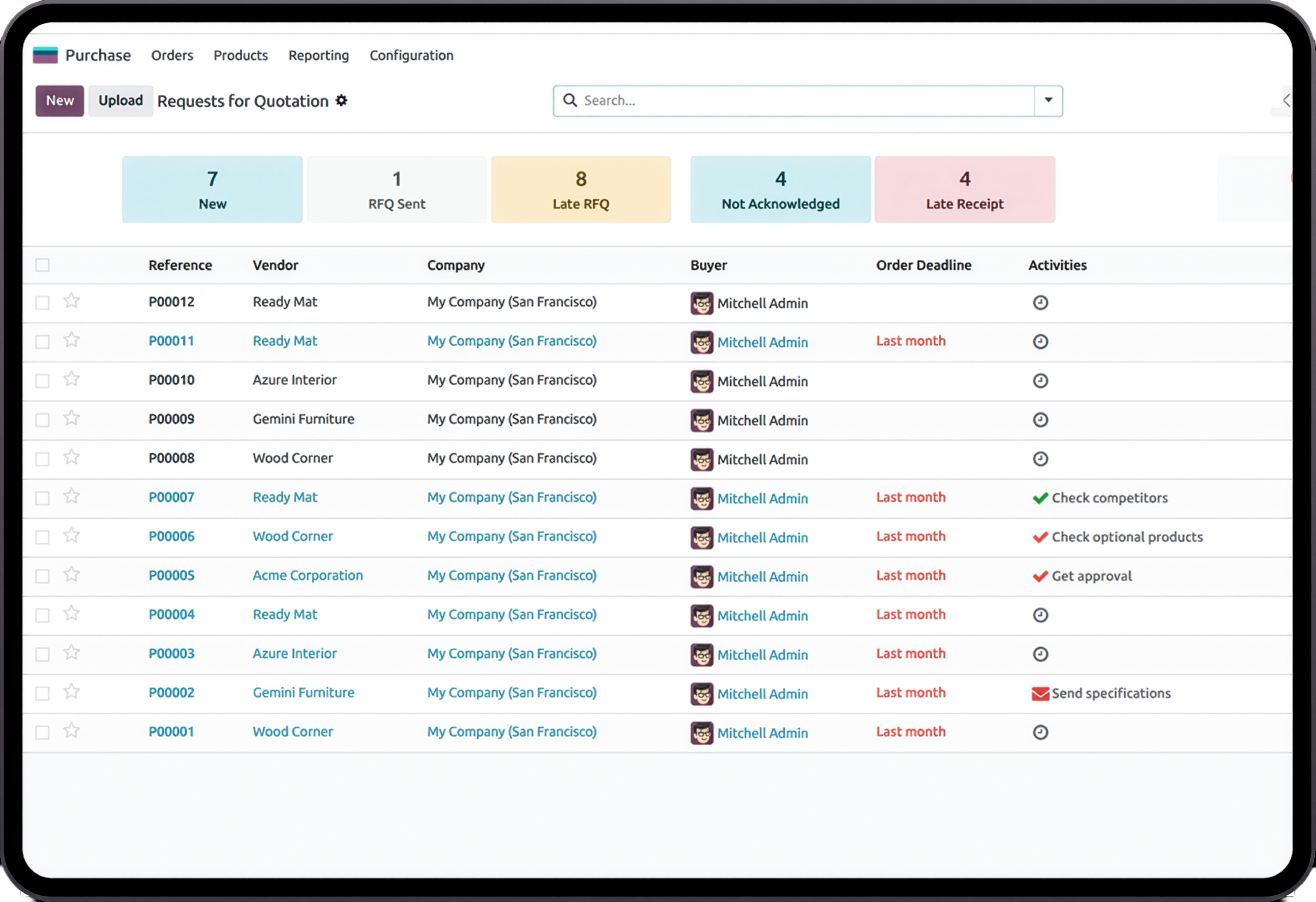Click Mitchell Admin avatar in P00006 row
The image size is (1316, 902).
[702, 537]
